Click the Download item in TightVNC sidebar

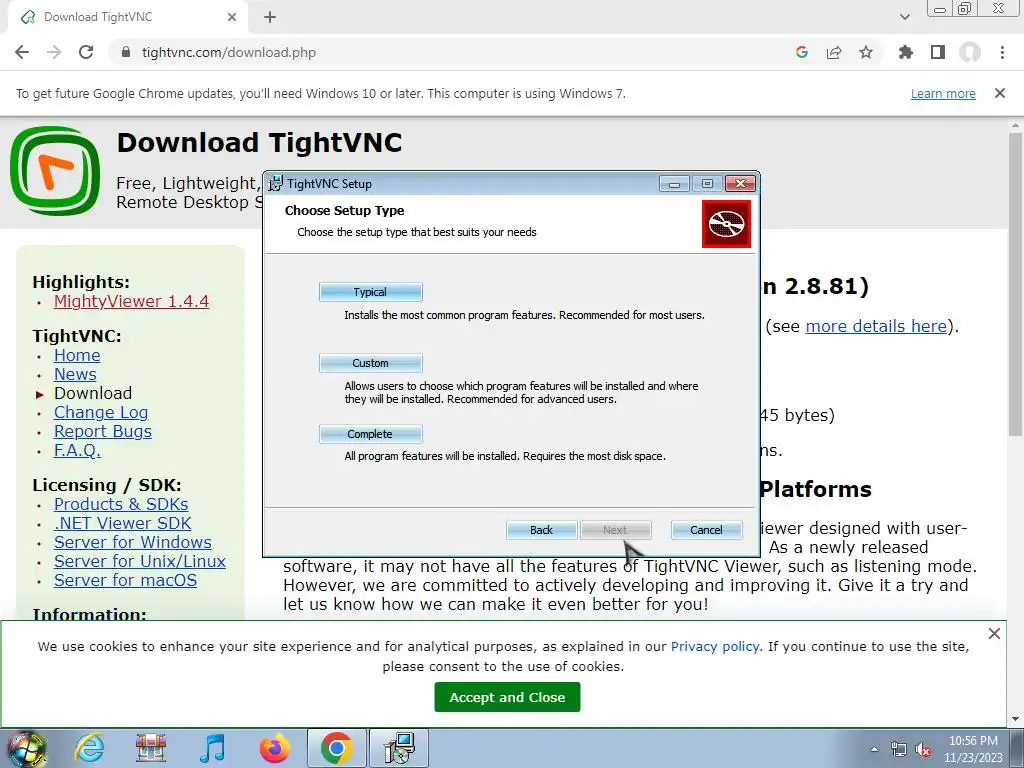[x=93, y=394]
